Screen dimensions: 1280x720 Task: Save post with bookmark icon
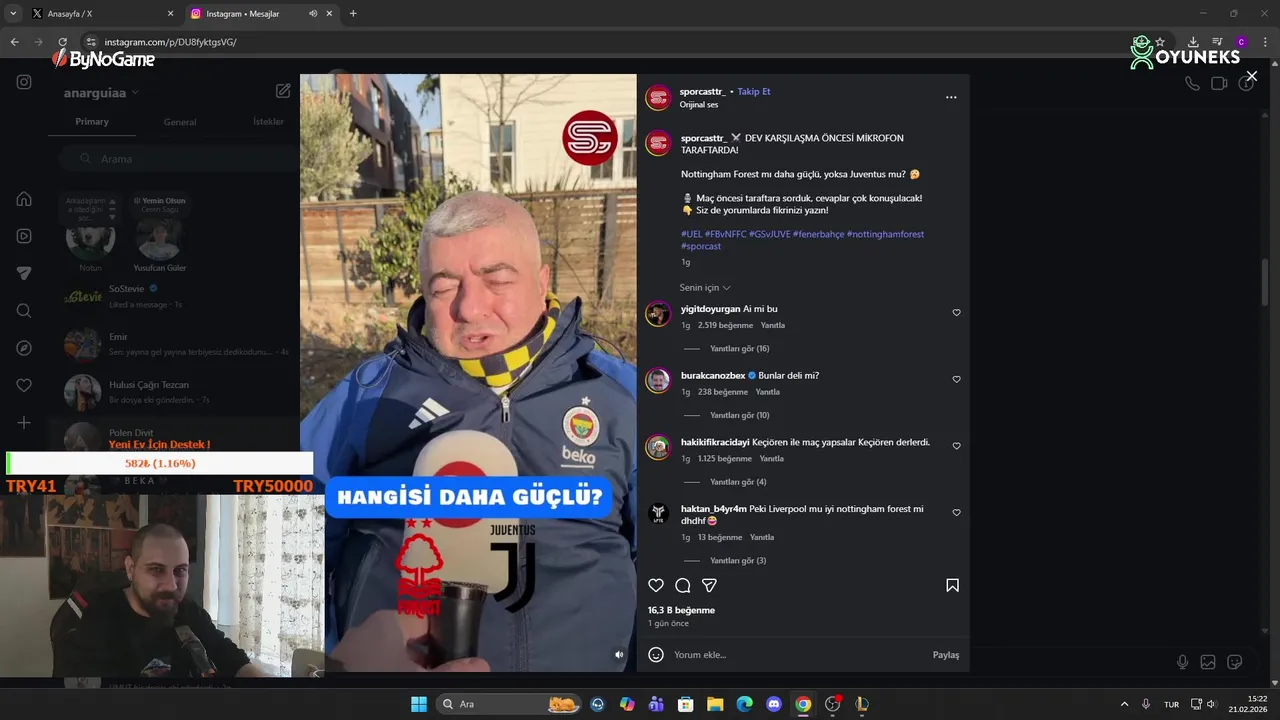click(952, 586)
